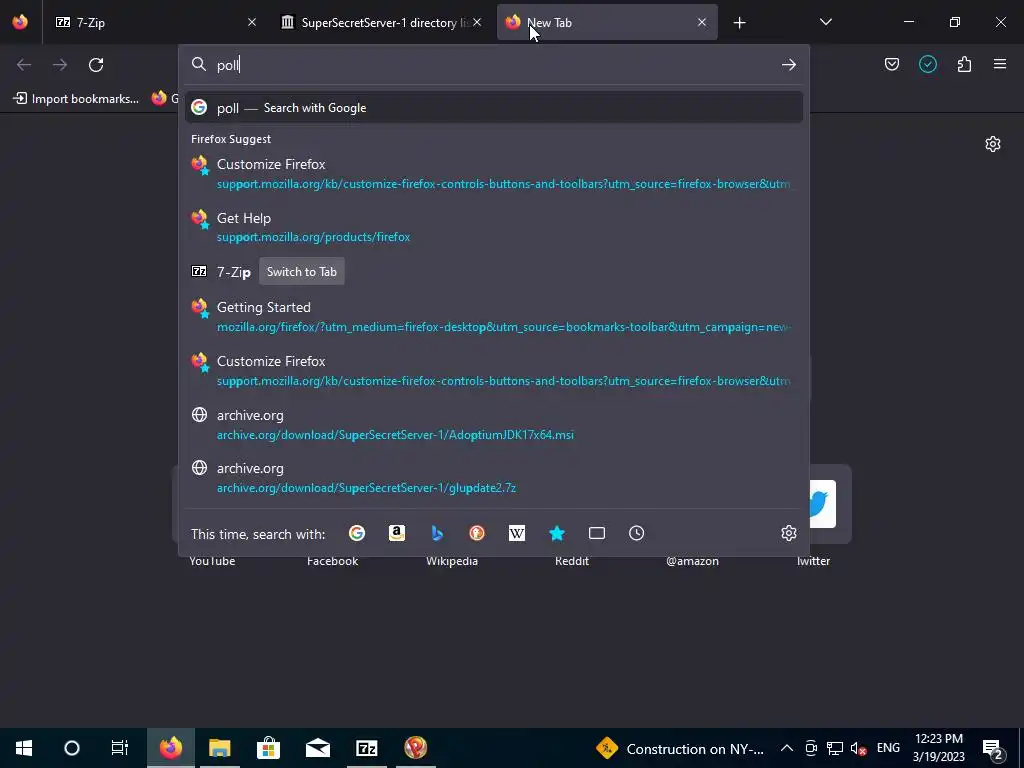The width and height of the screenshot is (1024, 768).
Task: Click the address bar containing 'poll'
Action: point(493,65)
